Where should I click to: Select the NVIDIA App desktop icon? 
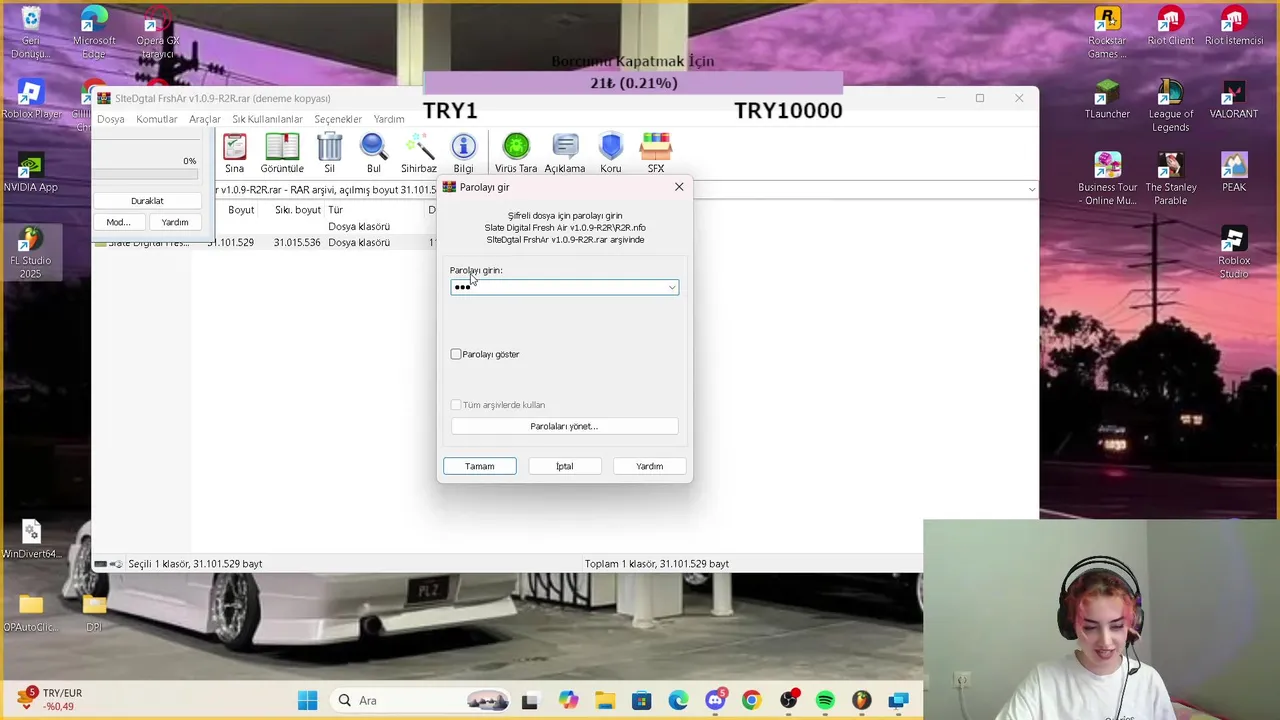pyautogui.click(x=31, y=172)
